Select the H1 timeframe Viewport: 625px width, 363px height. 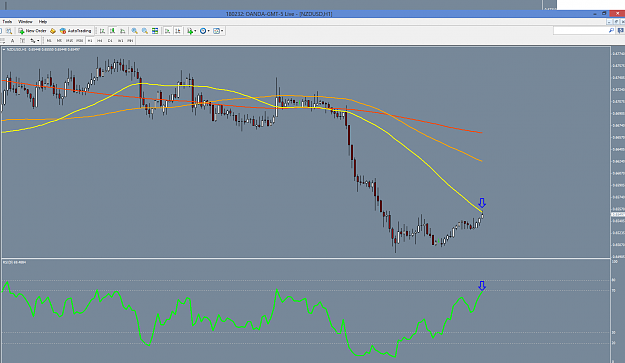tap(90, 40)
